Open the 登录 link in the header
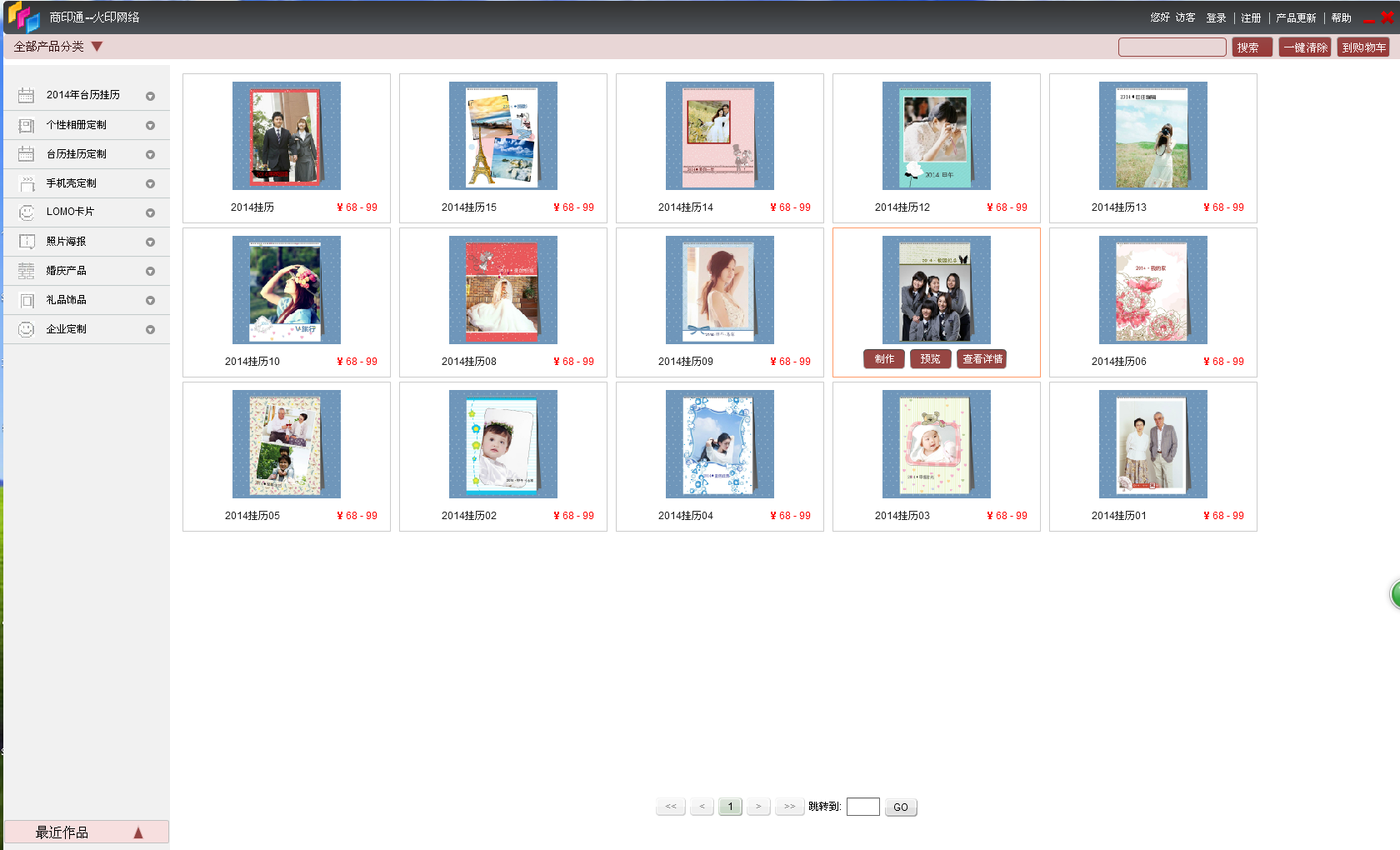The width and height of the screenshot is (1400, 850). coord(1216,17)
